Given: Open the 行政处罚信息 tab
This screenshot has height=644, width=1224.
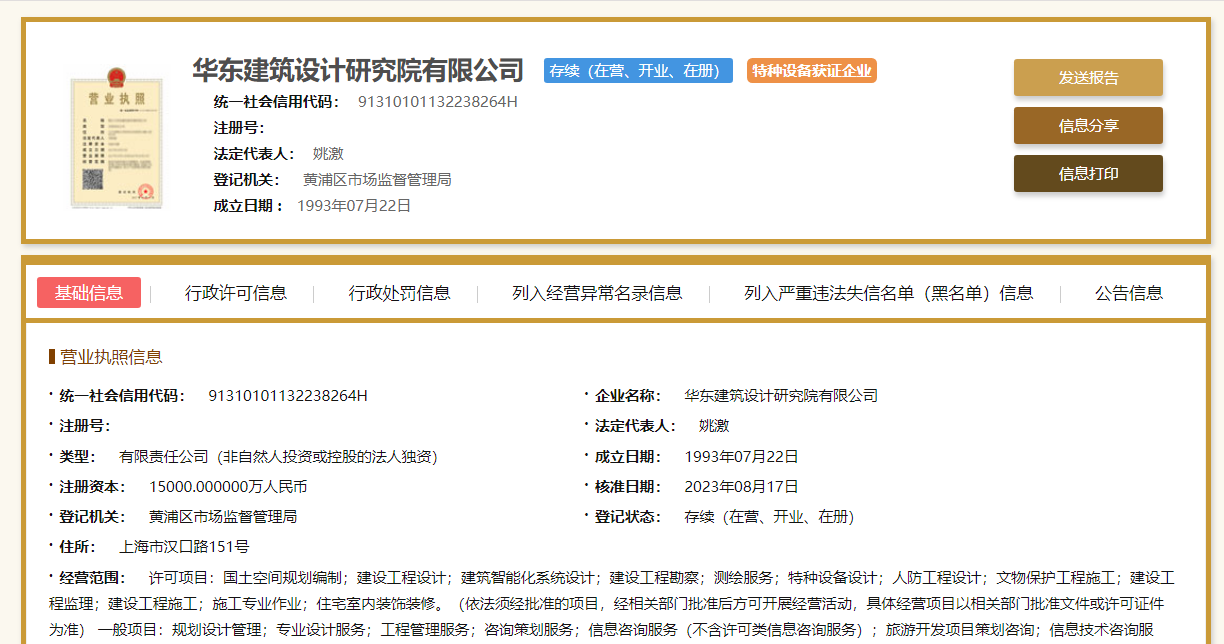Looking at the screenshot, I should [x=399, y=293].
